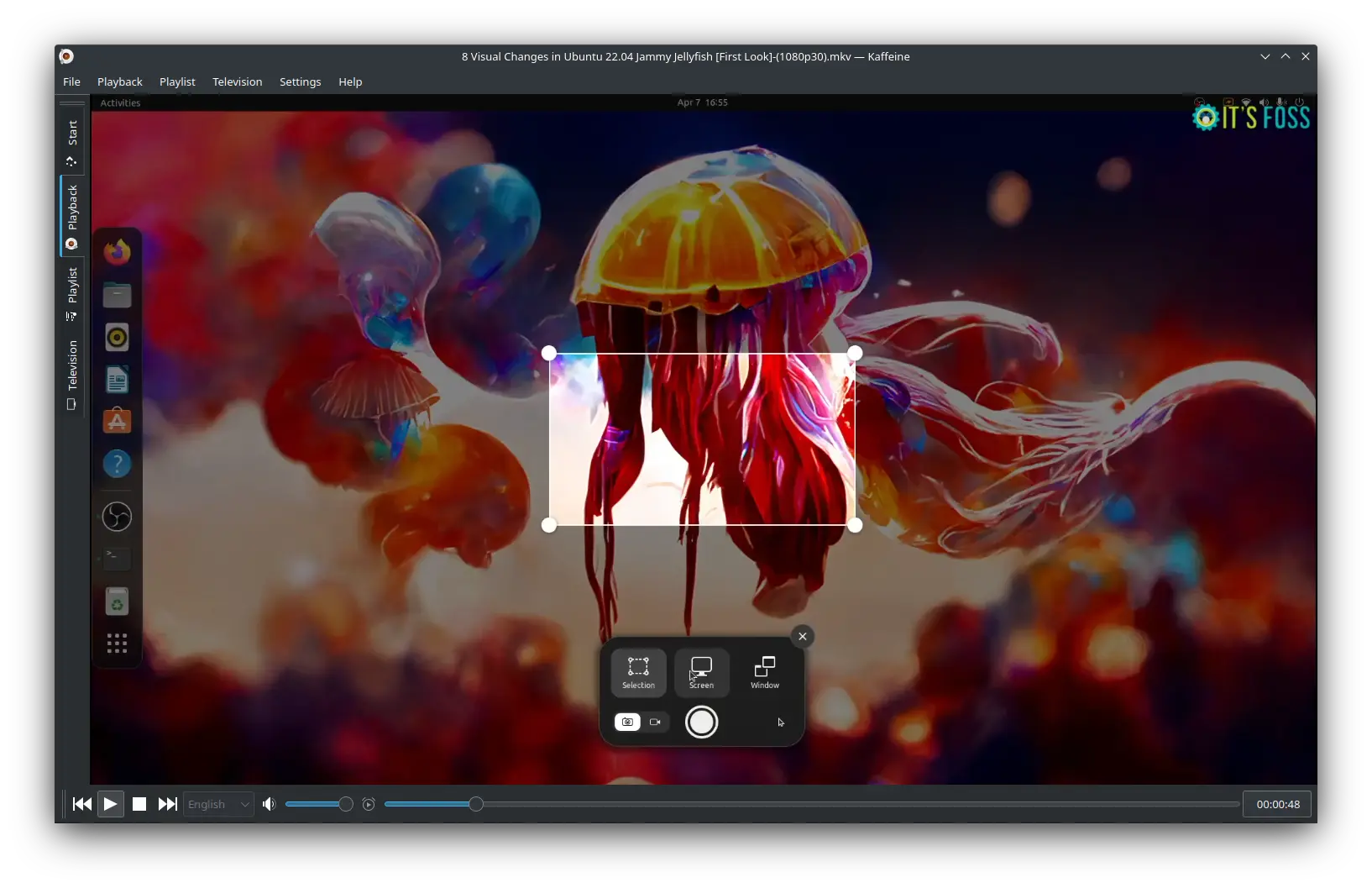Stop playback with the square button
This screenshot has height=888, width=1372.
click(x=139, y=804)
